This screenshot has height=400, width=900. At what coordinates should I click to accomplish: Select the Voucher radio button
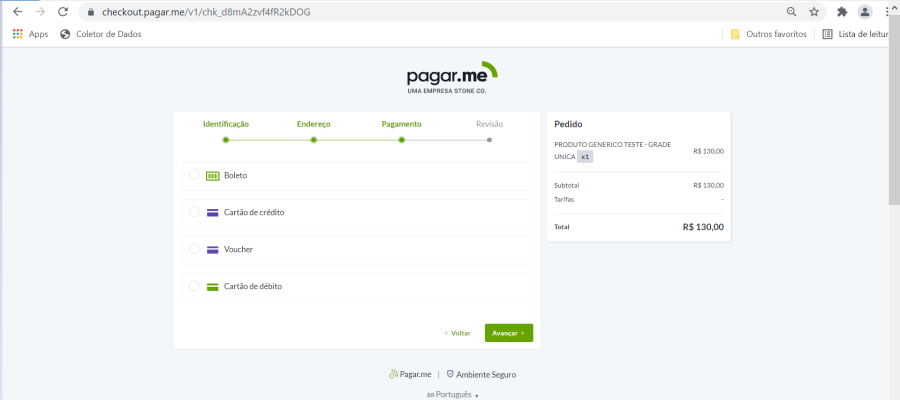pos(194,248)
